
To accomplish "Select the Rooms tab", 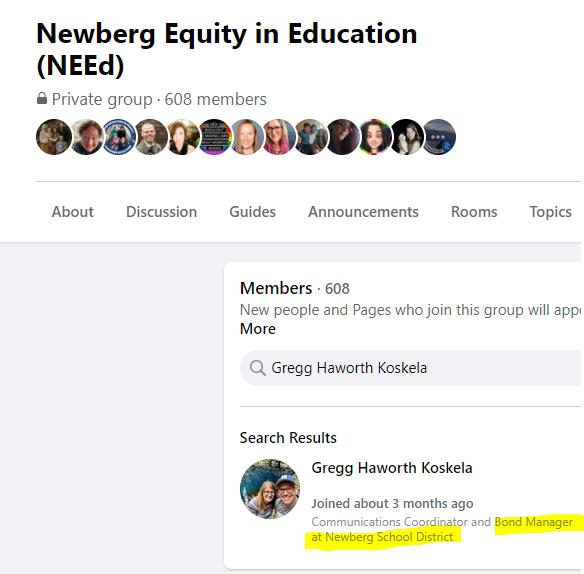I will pos(474,212).
